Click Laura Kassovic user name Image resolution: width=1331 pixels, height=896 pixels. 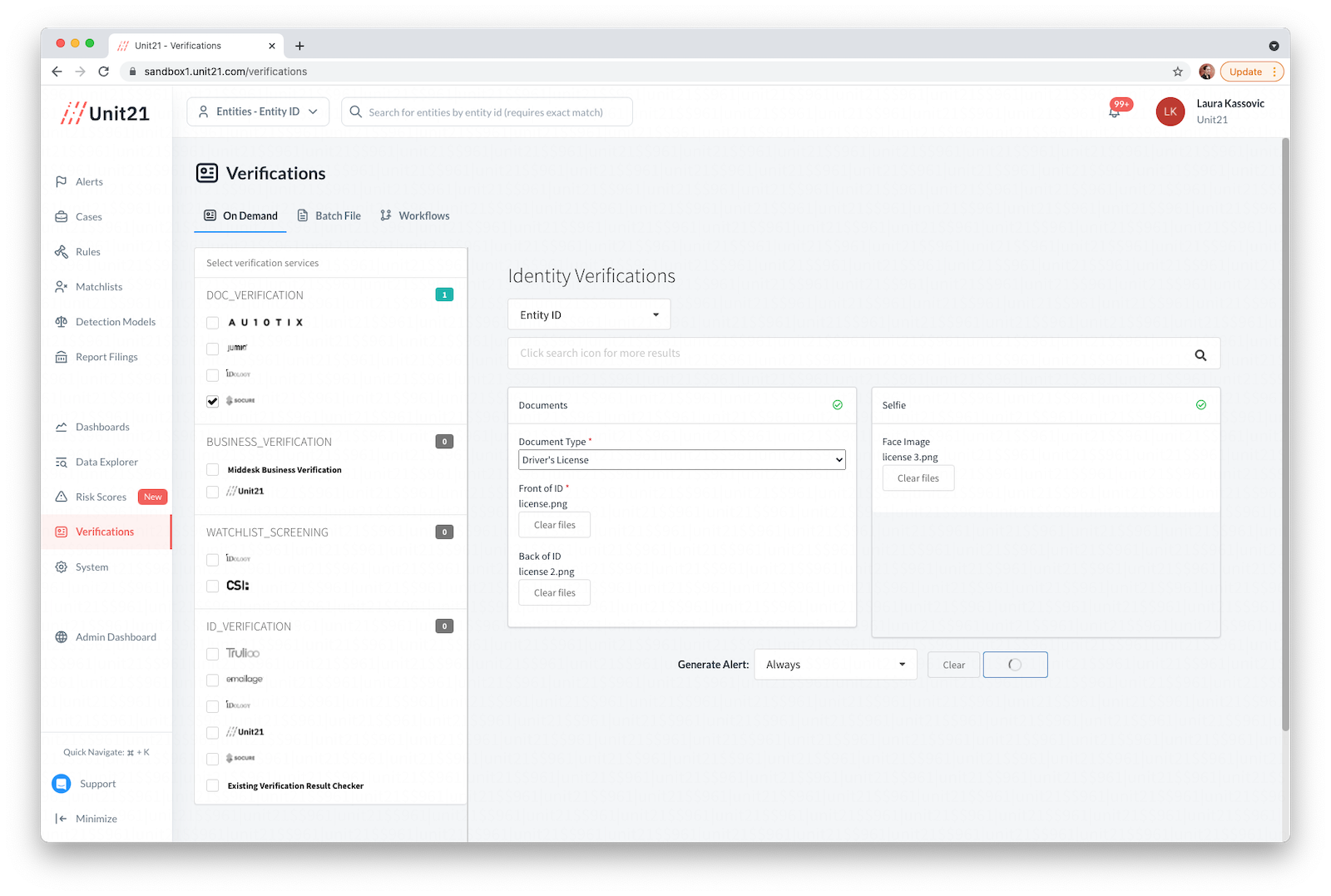[1230, 104]
